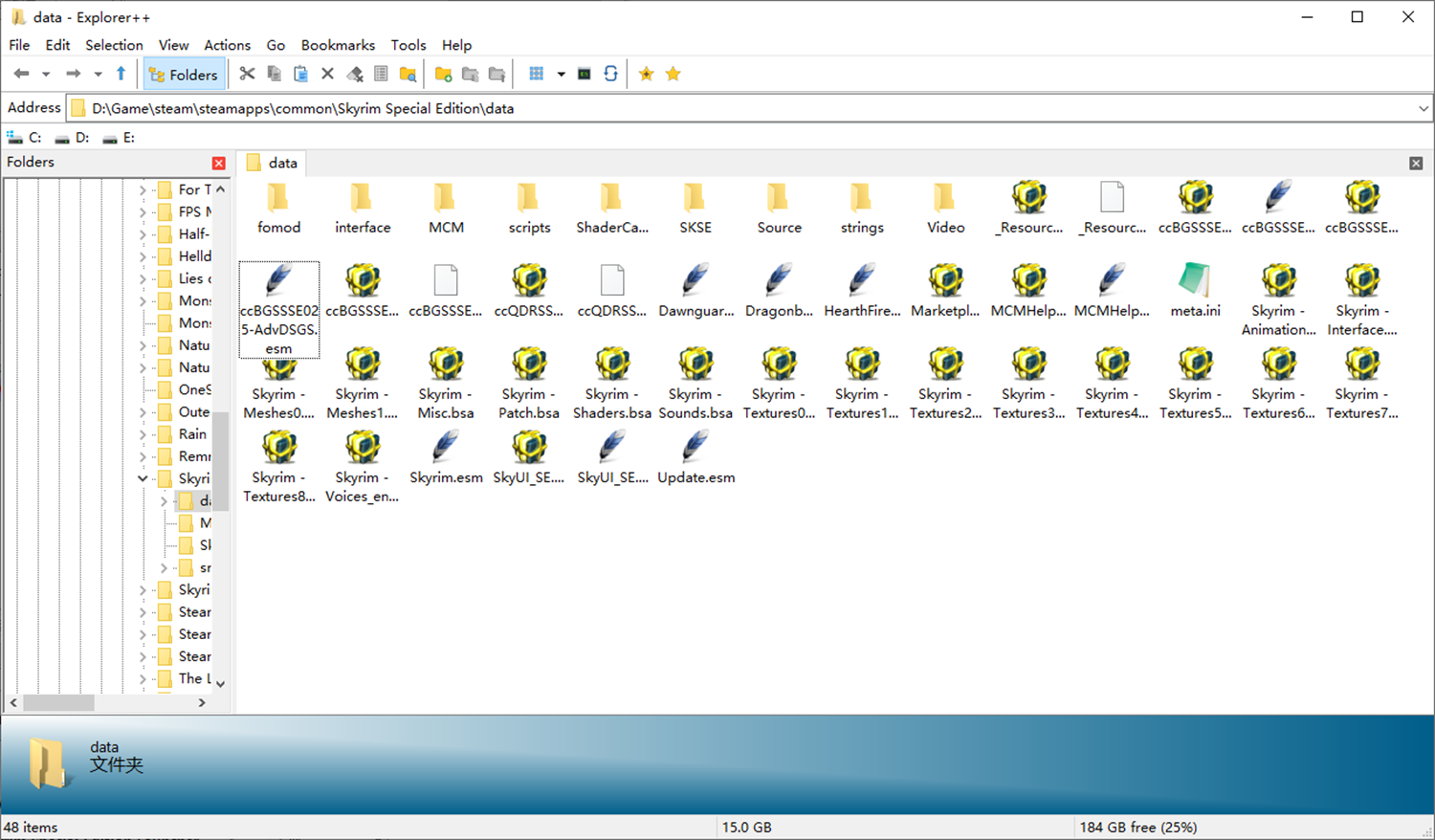Paste items from the clipboard
Viewport: 1435px width, 840px height.
300,74
